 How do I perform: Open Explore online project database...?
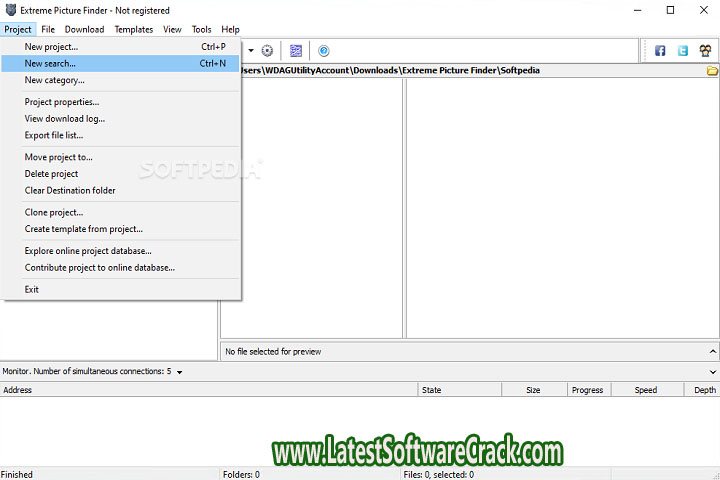[121, 251]
